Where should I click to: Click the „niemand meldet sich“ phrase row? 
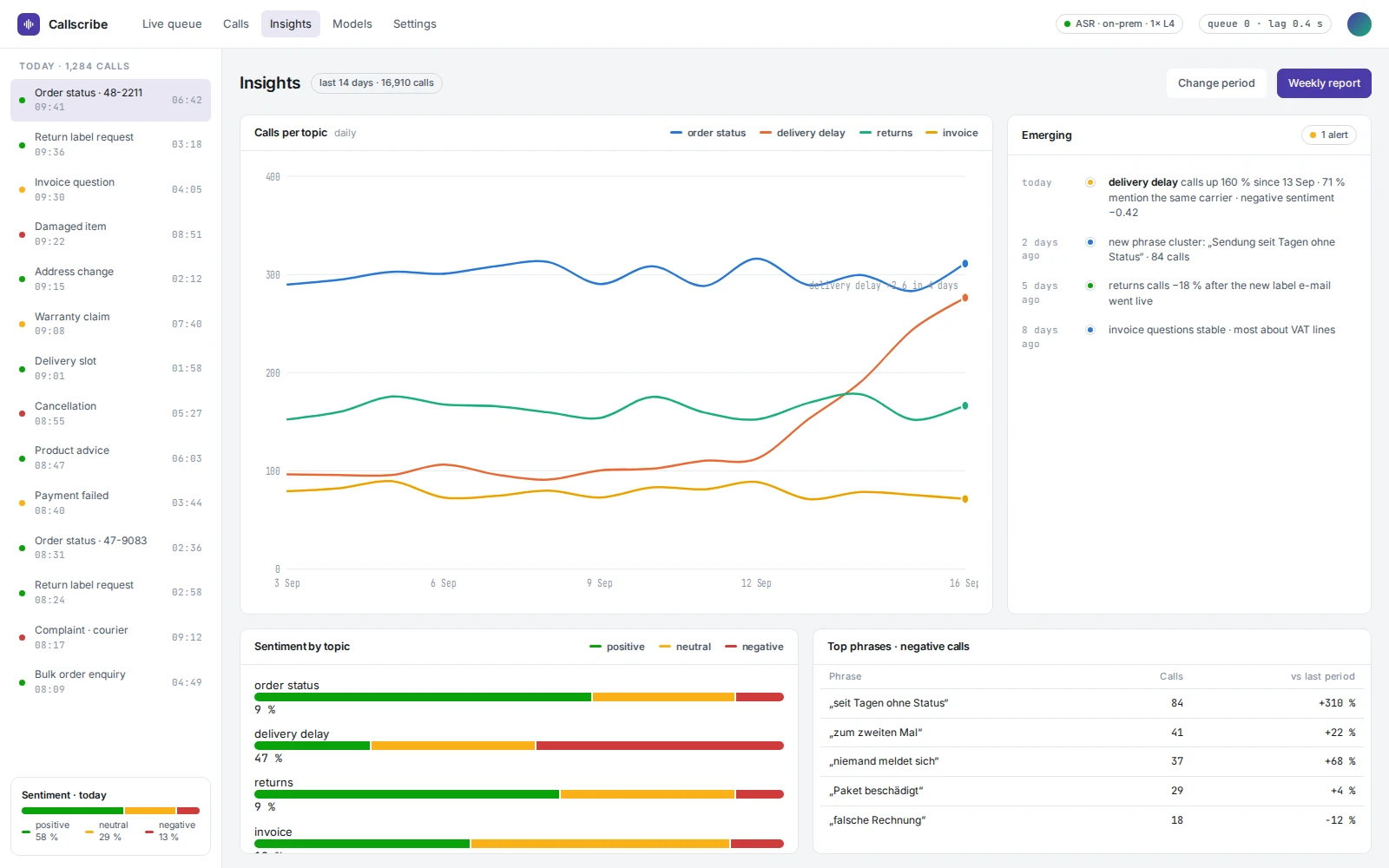click(1092, 761)
